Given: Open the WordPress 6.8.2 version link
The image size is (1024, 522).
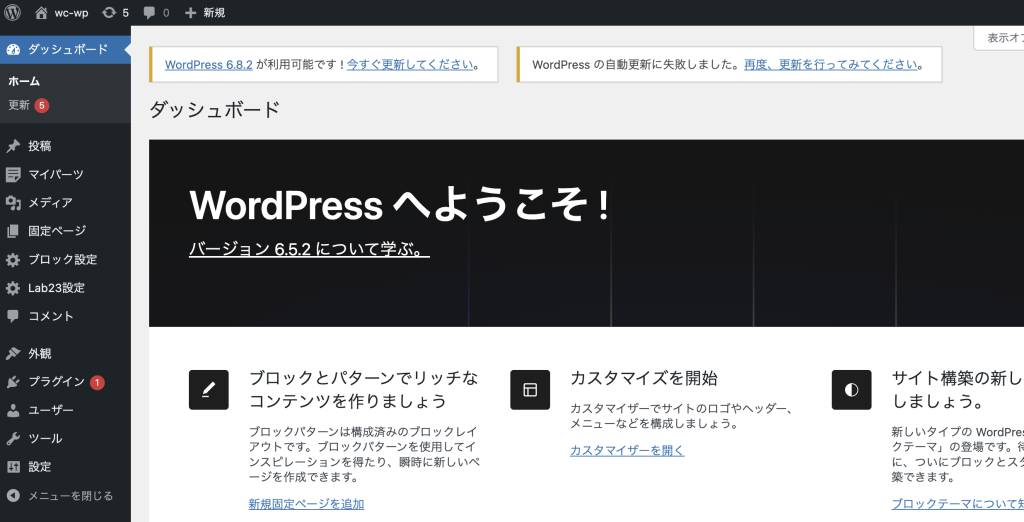Looking at the screenshot, I should (208, 64).
